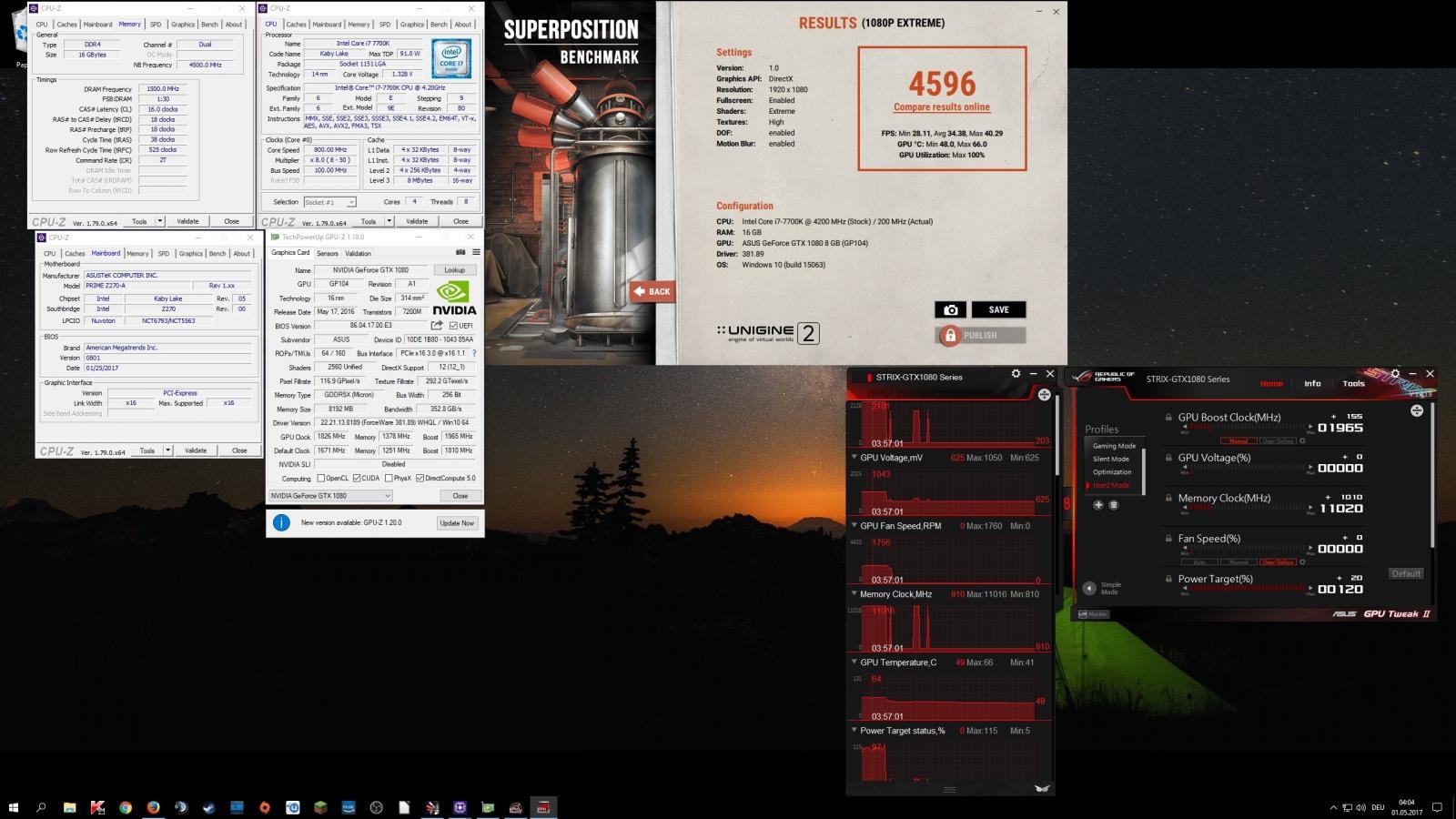Screen dimensions: 1456x819
Task: Open File Explorer from taskbar
Action: point(69,807)
